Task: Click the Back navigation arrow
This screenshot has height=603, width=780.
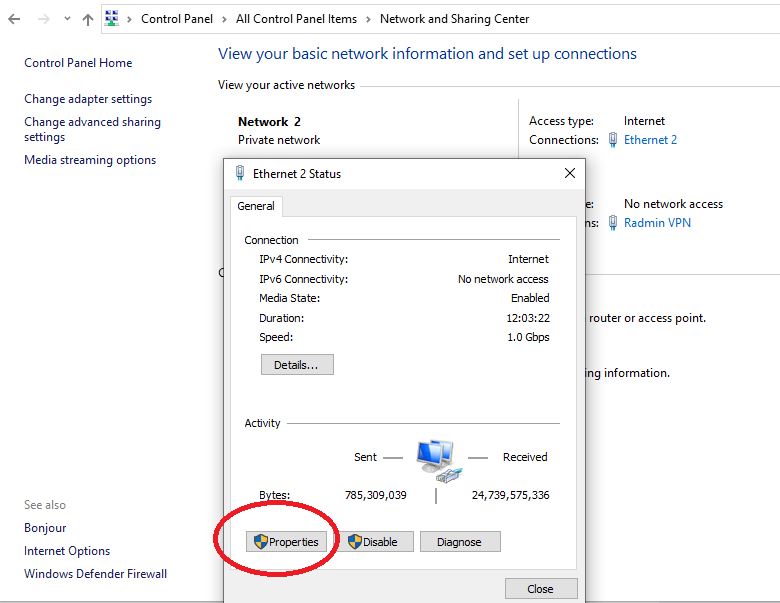Action: tap(14, 19)
